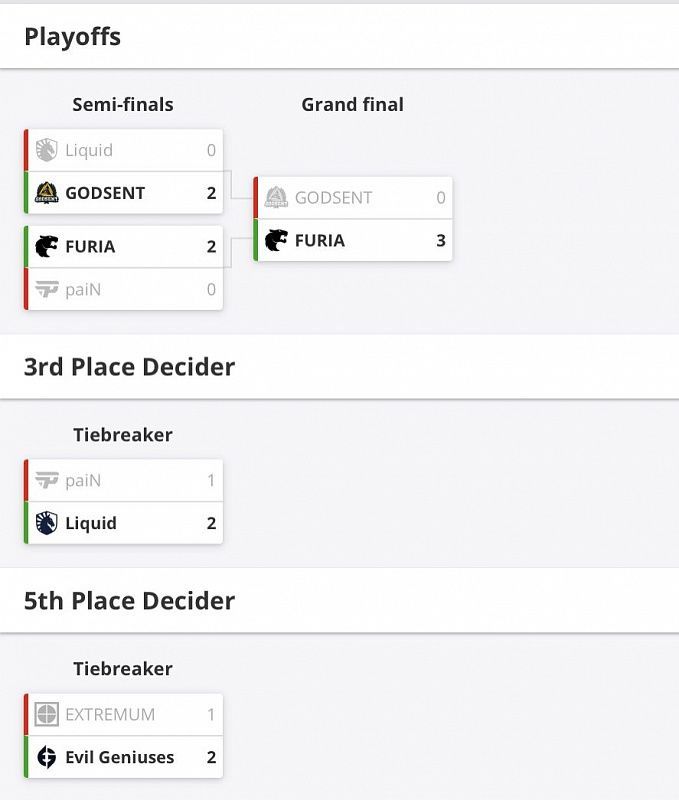The height and width of the screenshot is (800, 679).
Task: Click the Playoffs section header
Action: 72,37
